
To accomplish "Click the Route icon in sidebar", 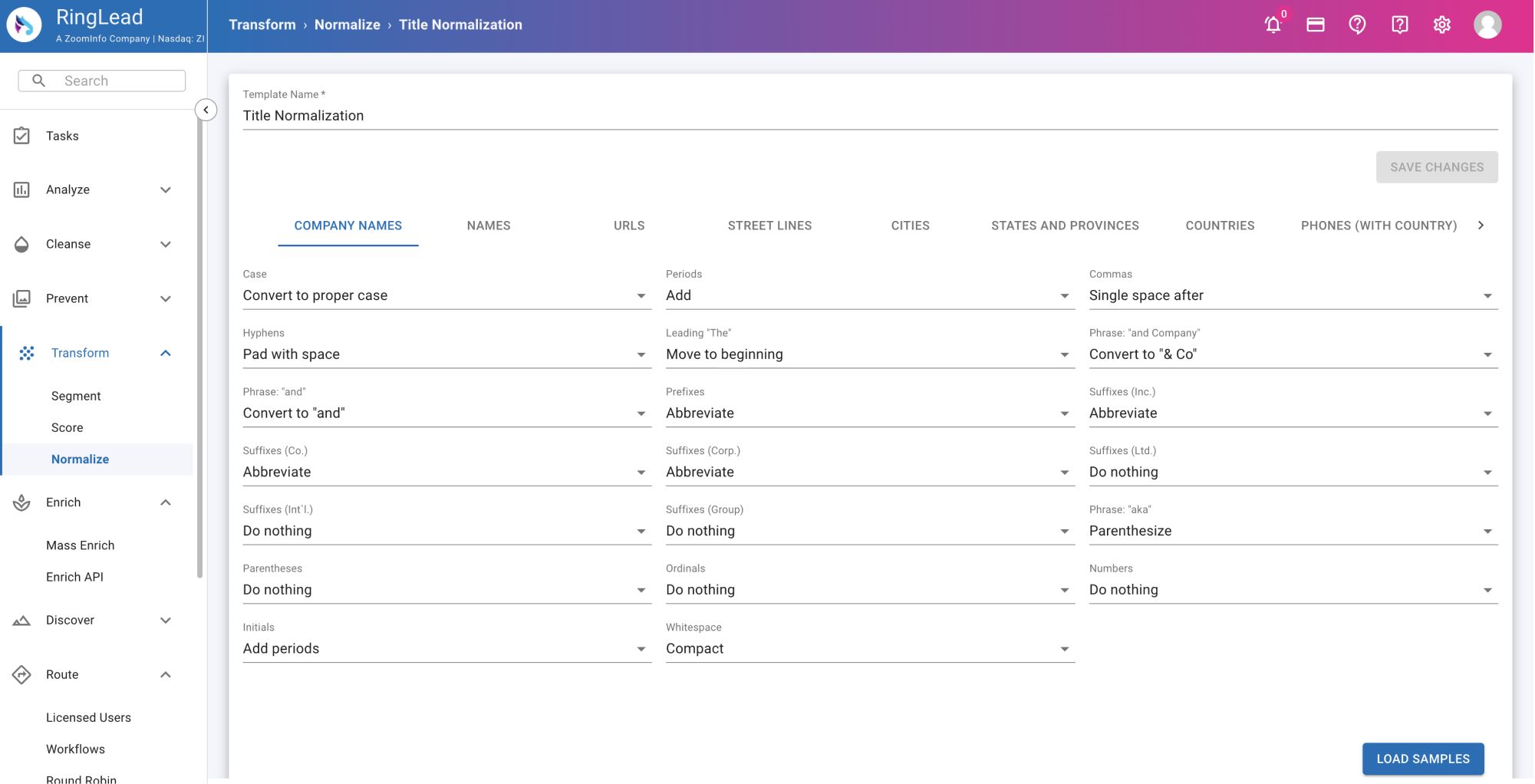I will [x=22, y=674].
